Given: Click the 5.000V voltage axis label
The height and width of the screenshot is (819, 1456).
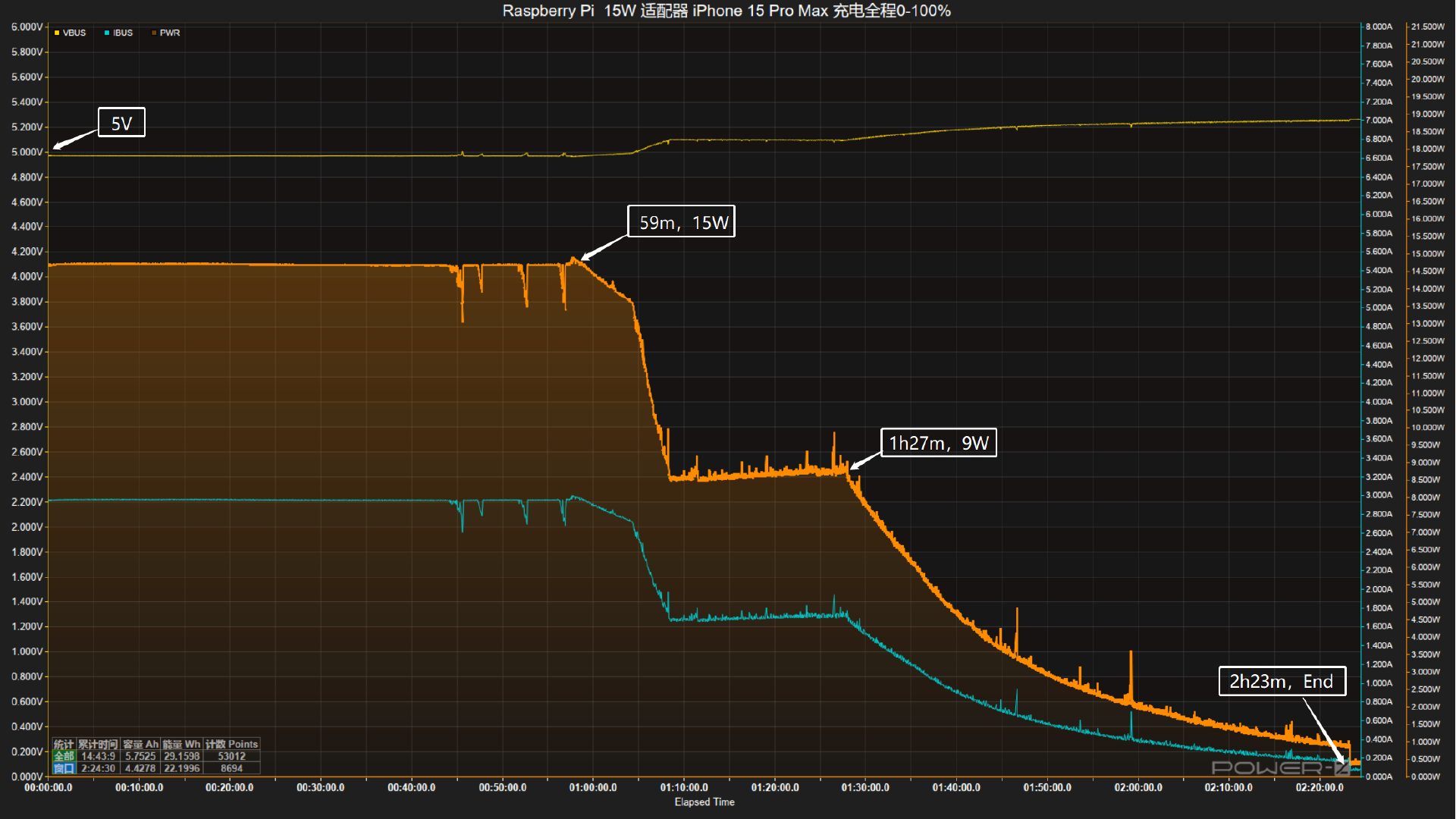Looking at the screenshot, I should tap(27, 152).
